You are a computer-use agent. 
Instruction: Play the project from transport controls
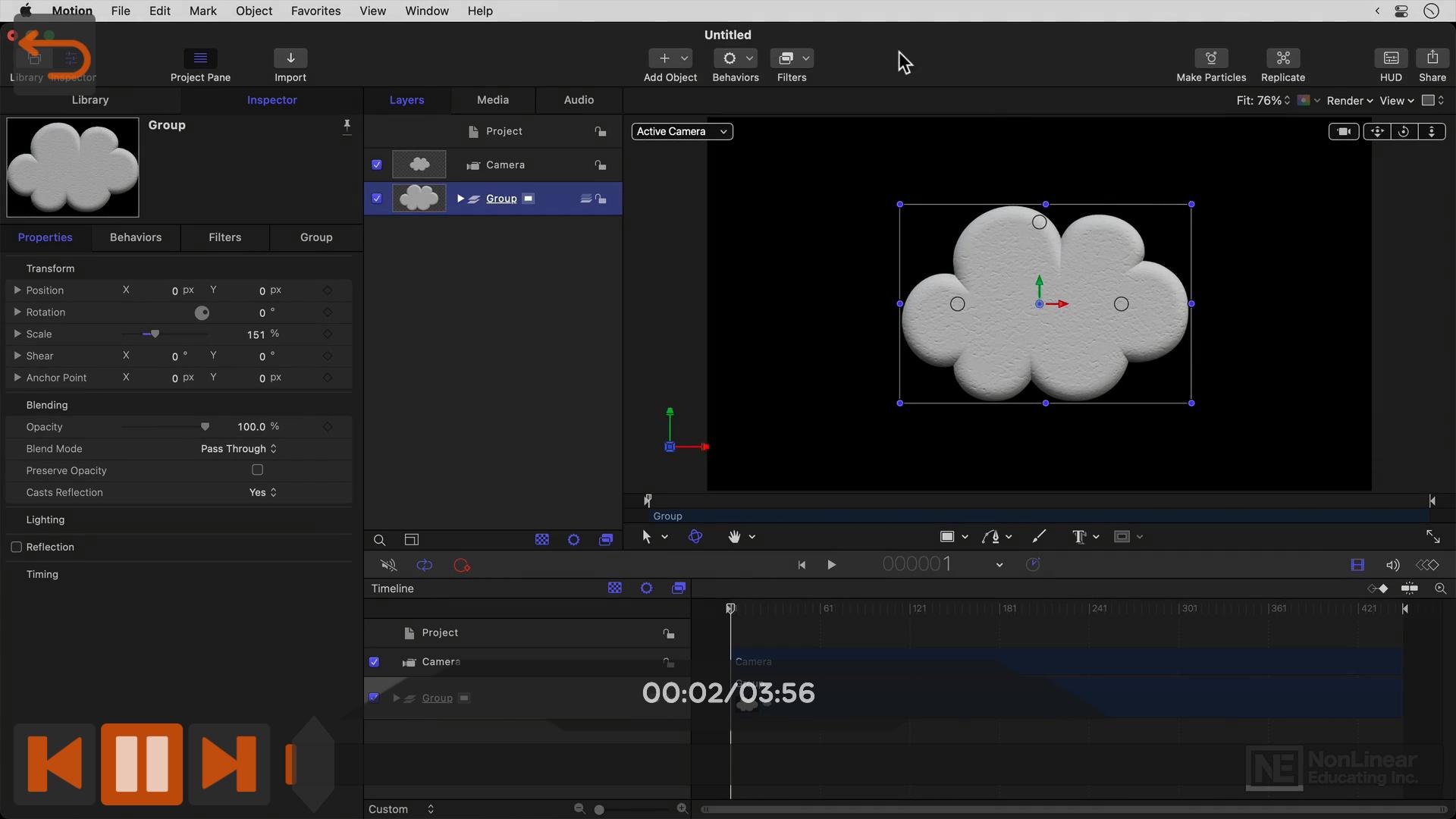(831, 565)
